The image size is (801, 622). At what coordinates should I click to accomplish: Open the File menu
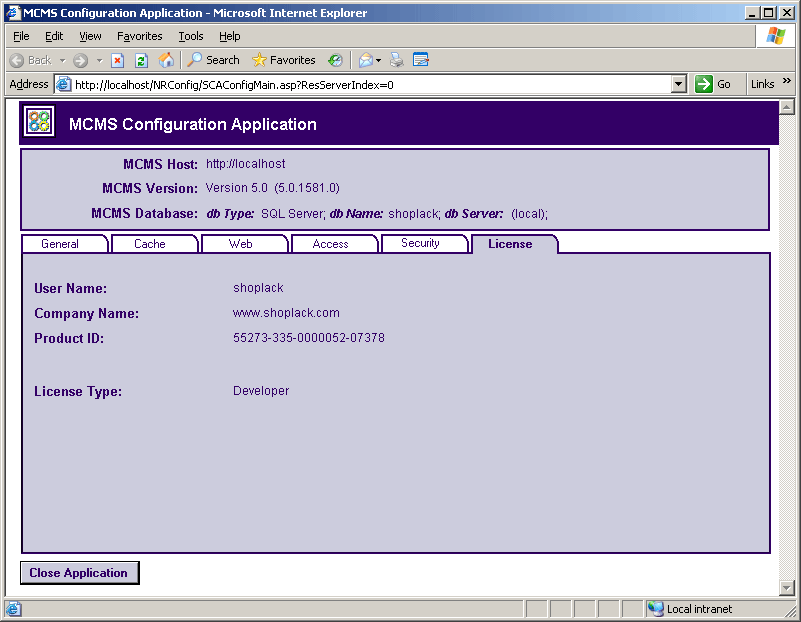click(x=21, y=36)
